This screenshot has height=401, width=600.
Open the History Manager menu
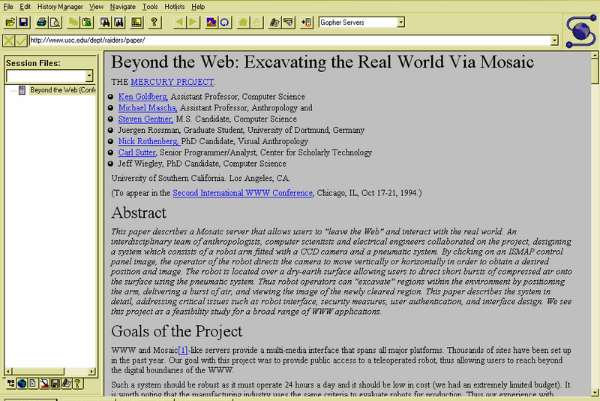pos(59,6)
